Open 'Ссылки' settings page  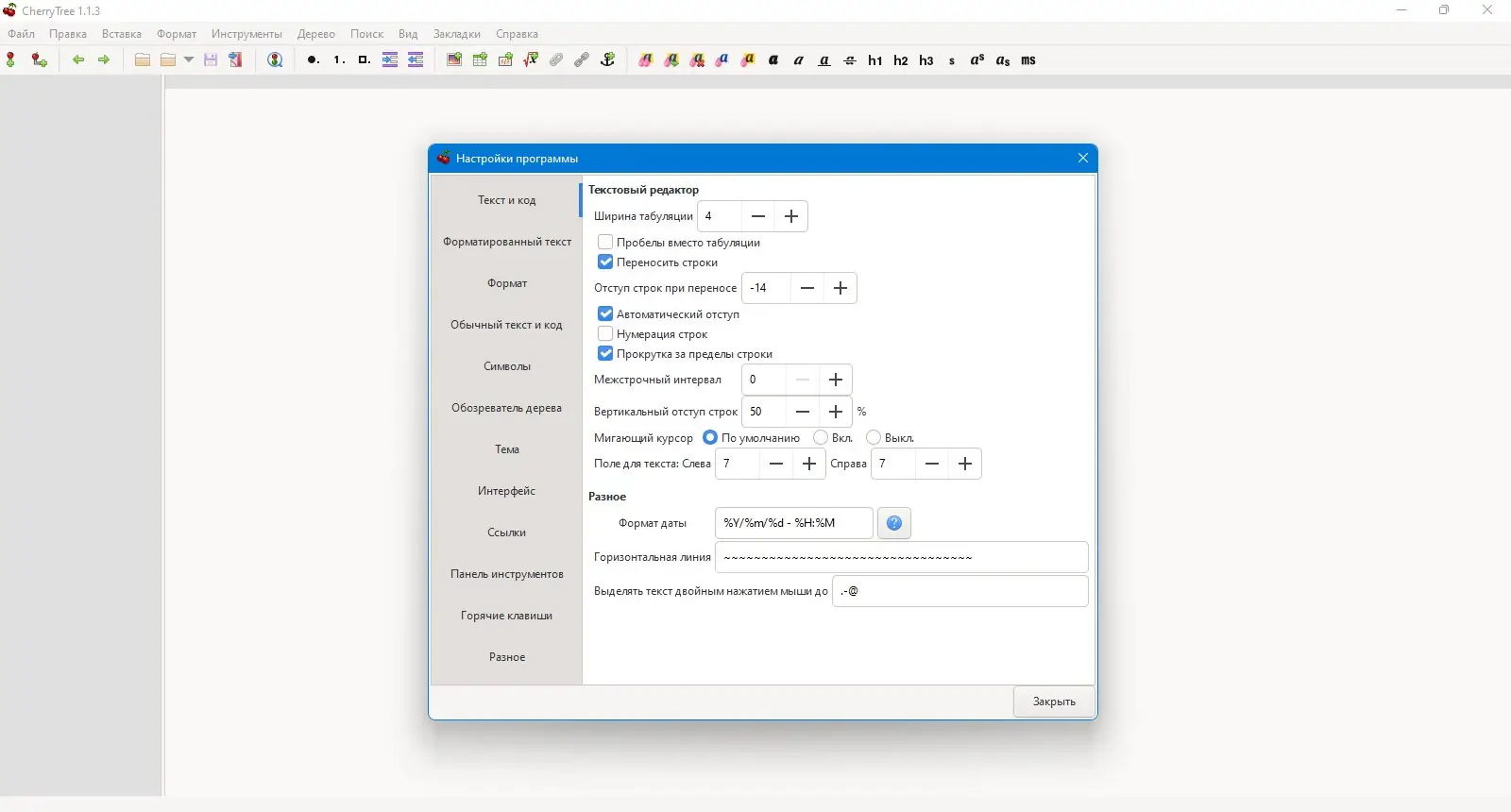507,533
